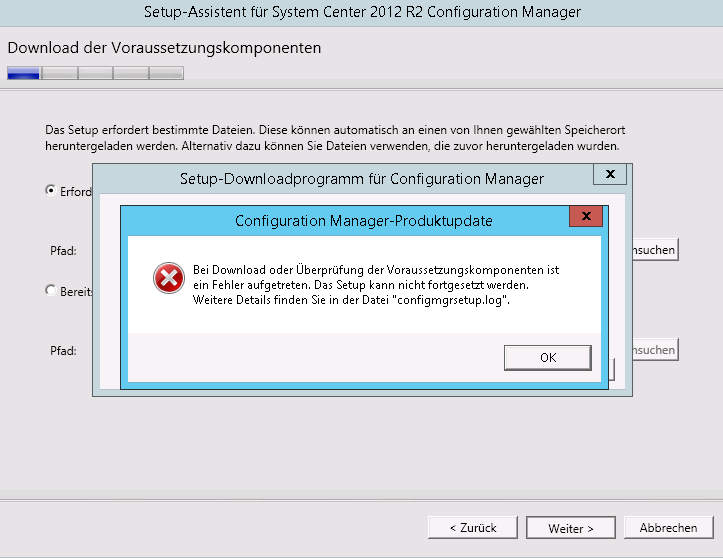Close the Configuration Manager-Produktupdate dialog with red X

(x=586, y=216)
